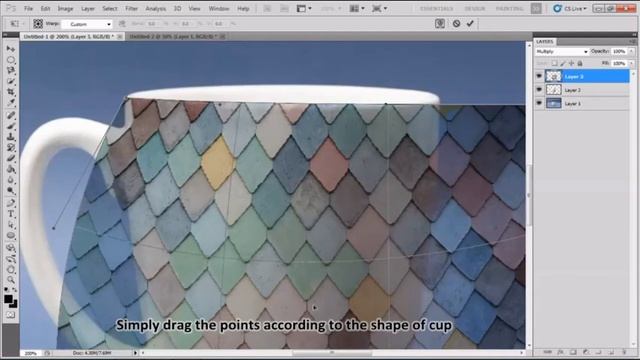Open the CS Live dropdown

571,8
